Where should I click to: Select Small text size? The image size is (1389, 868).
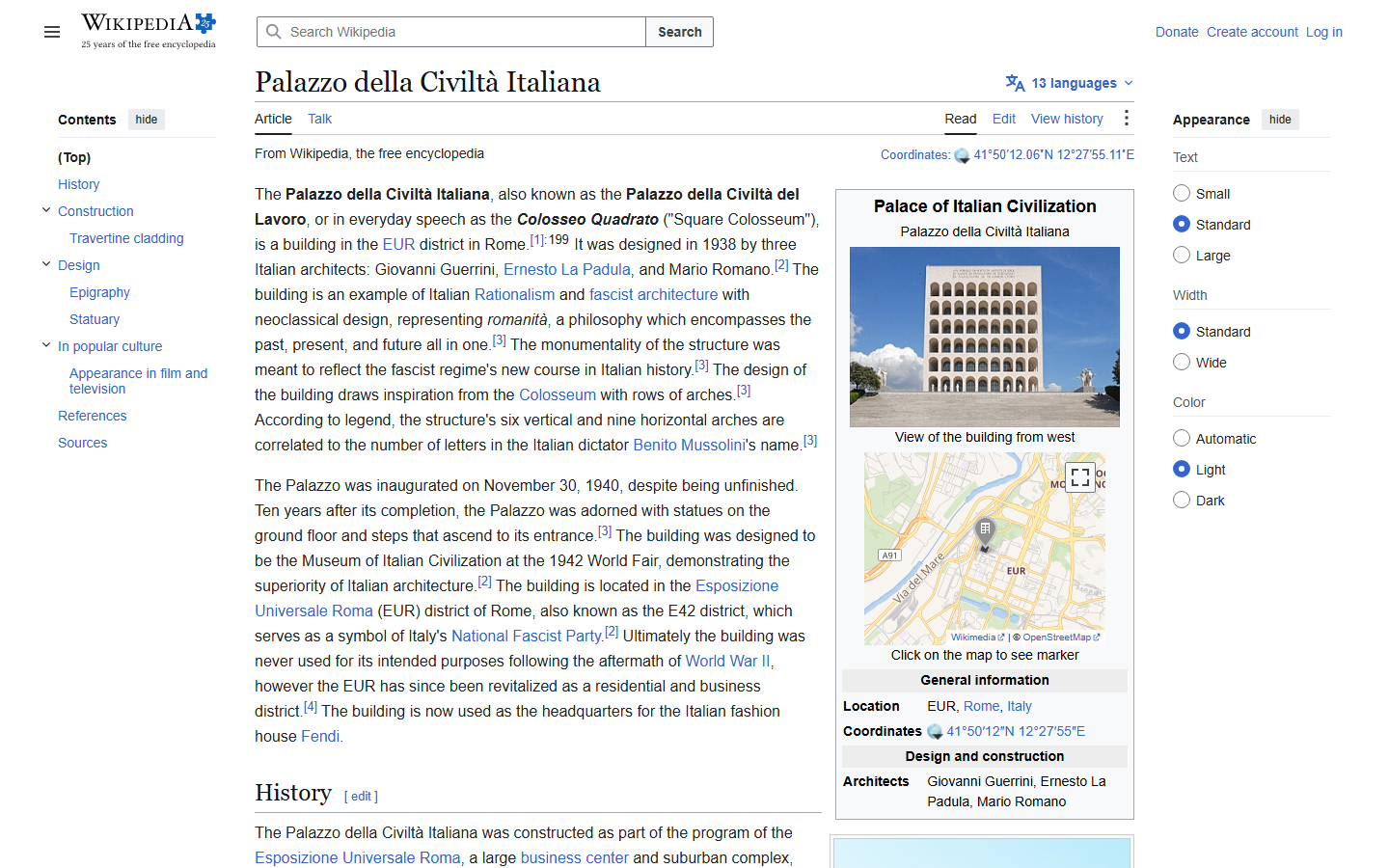1182,193
